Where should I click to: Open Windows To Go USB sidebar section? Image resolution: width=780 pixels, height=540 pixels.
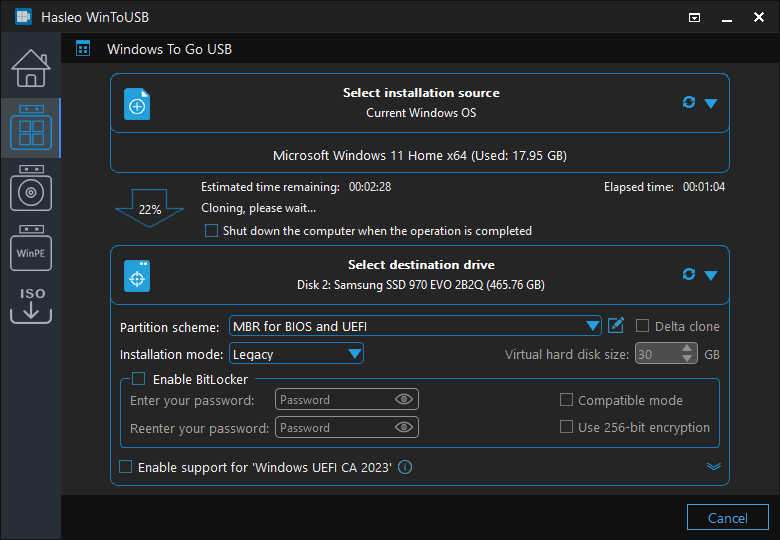(x=31, y=128)
